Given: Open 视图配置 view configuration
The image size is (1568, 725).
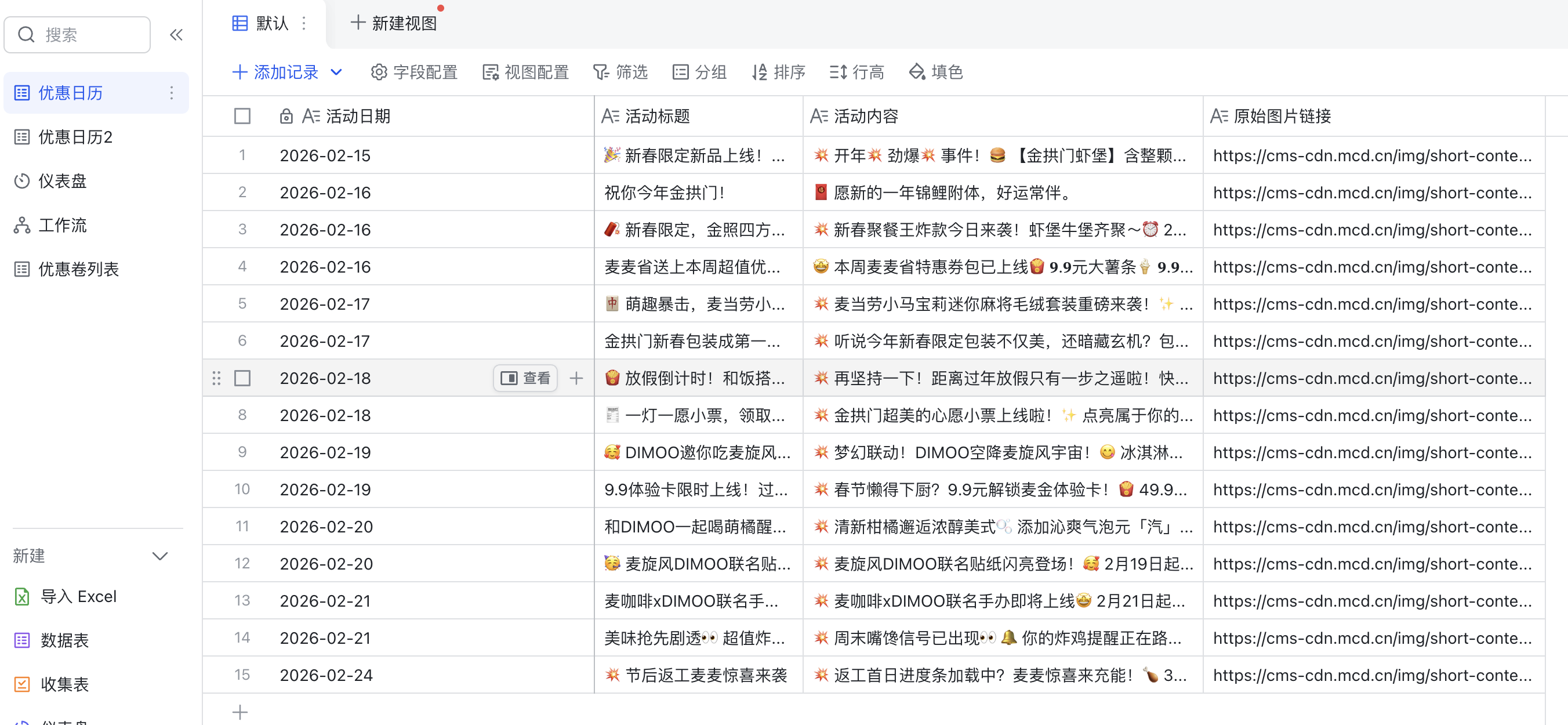Looking at the screenshot, I should tap(525, 72).
